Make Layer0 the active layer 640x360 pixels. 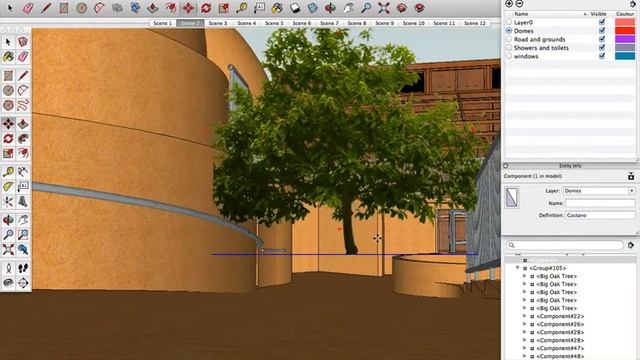coord(509,22)
